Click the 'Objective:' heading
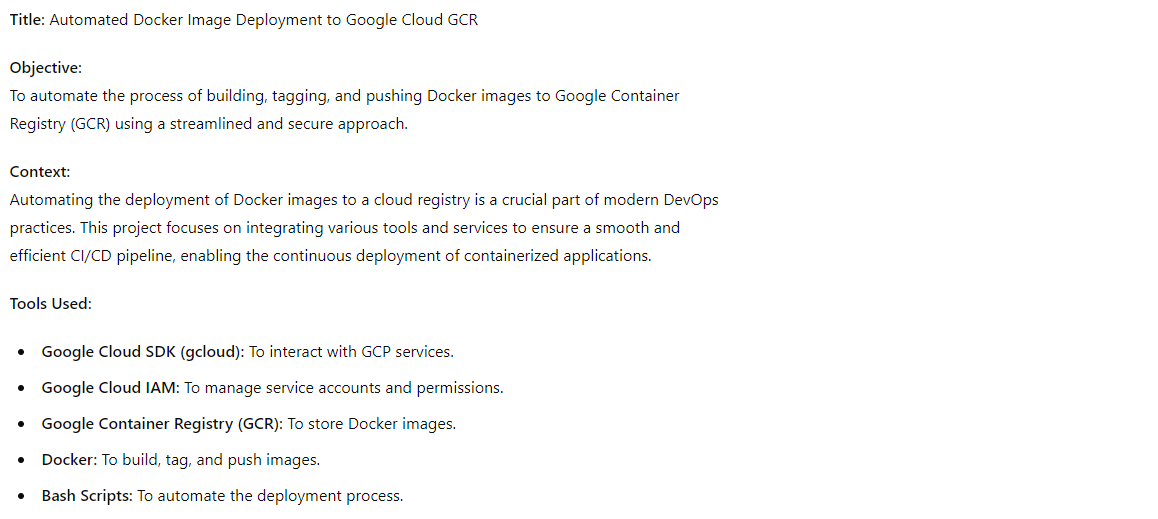The width and height of the screenshot is (1158, 519). 46,68
